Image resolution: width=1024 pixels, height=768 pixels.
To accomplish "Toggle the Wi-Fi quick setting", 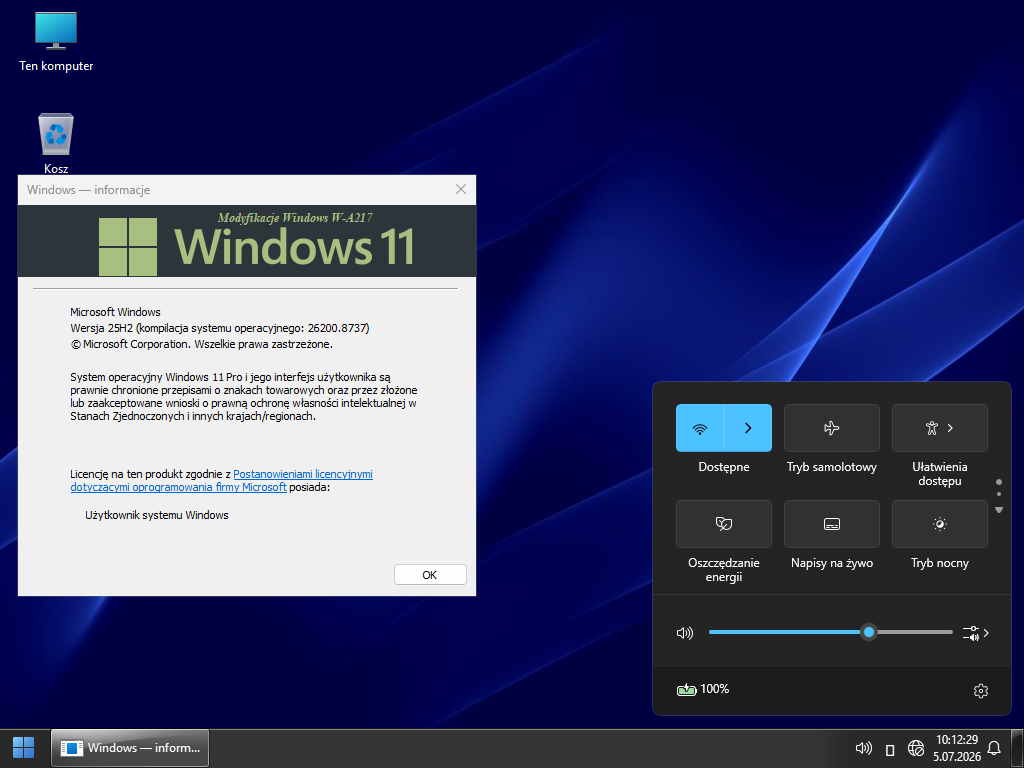I will (699, 428).
